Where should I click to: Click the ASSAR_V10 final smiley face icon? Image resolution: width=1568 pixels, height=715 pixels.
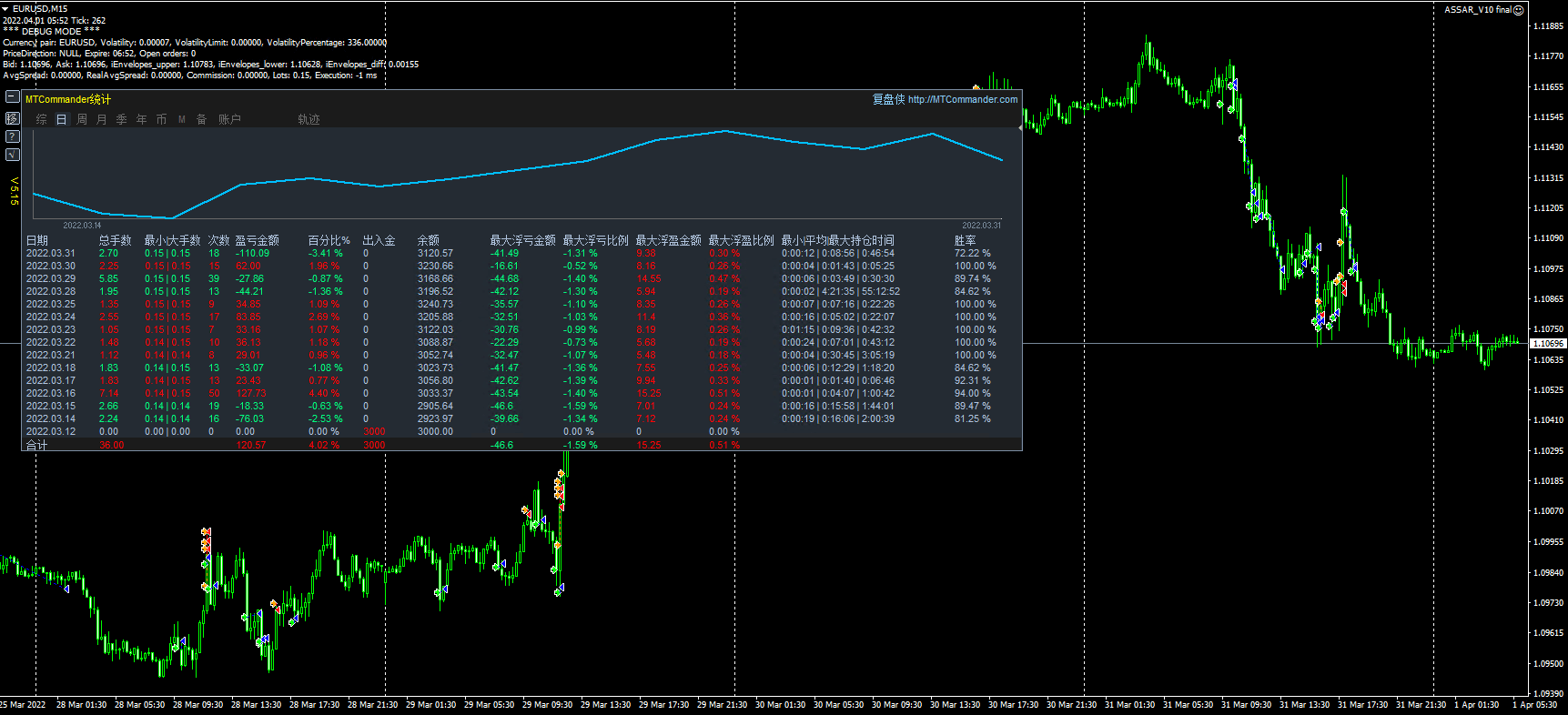pos(1518,10)
